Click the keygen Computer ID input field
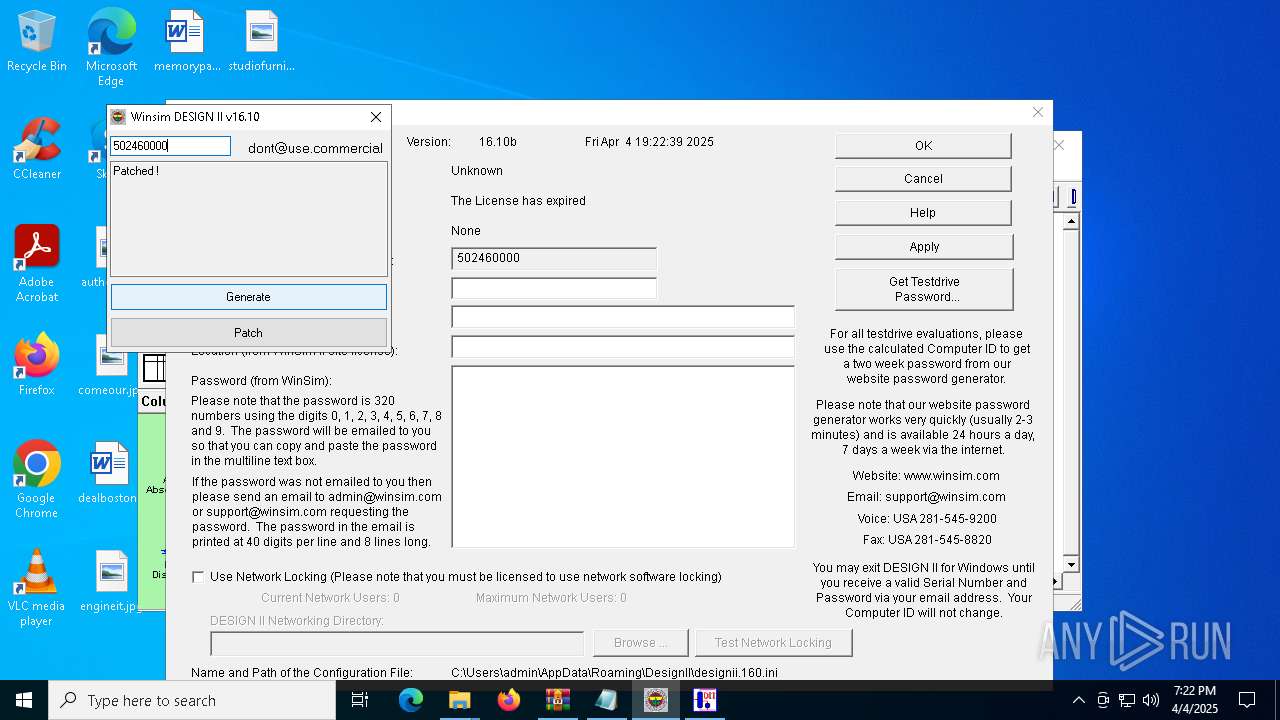This screenshot has height=720, width=1280. (170, 146)
